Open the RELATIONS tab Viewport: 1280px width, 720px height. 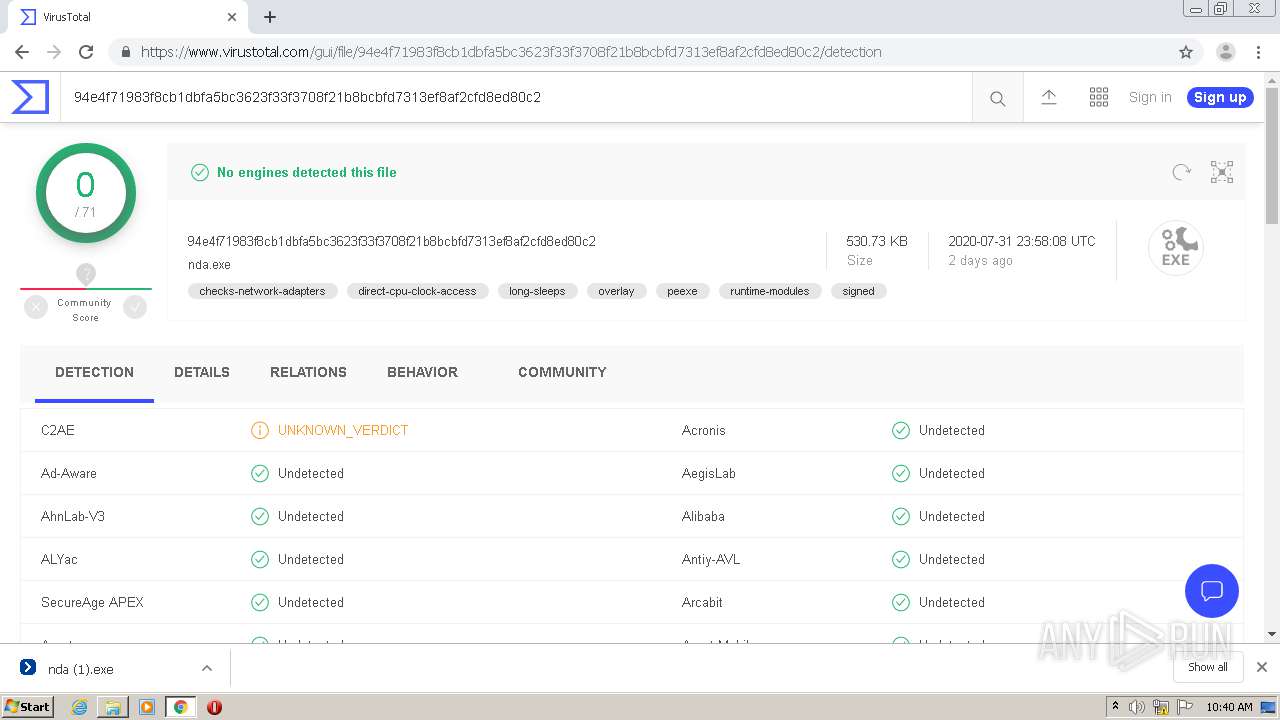coord(308,372)
